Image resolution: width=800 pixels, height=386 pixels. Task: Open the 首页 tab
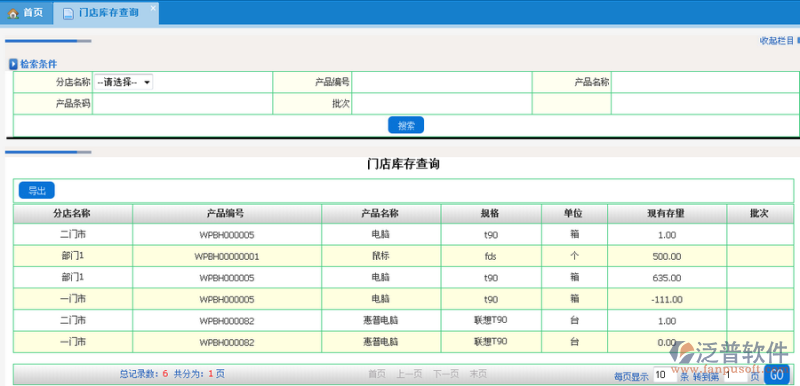coord(27,13)
